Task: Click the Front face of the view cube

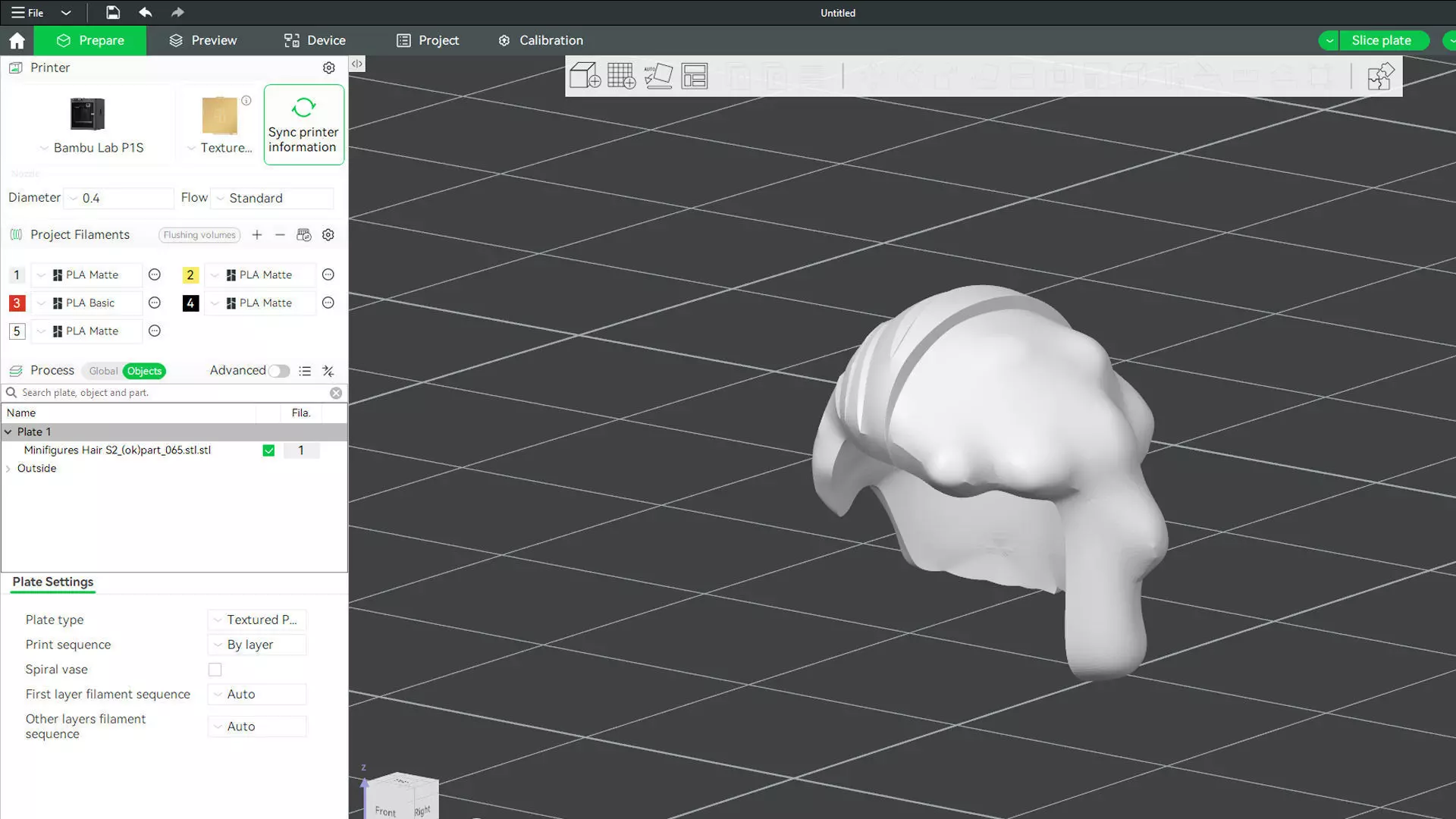Action: coord(385,805)
